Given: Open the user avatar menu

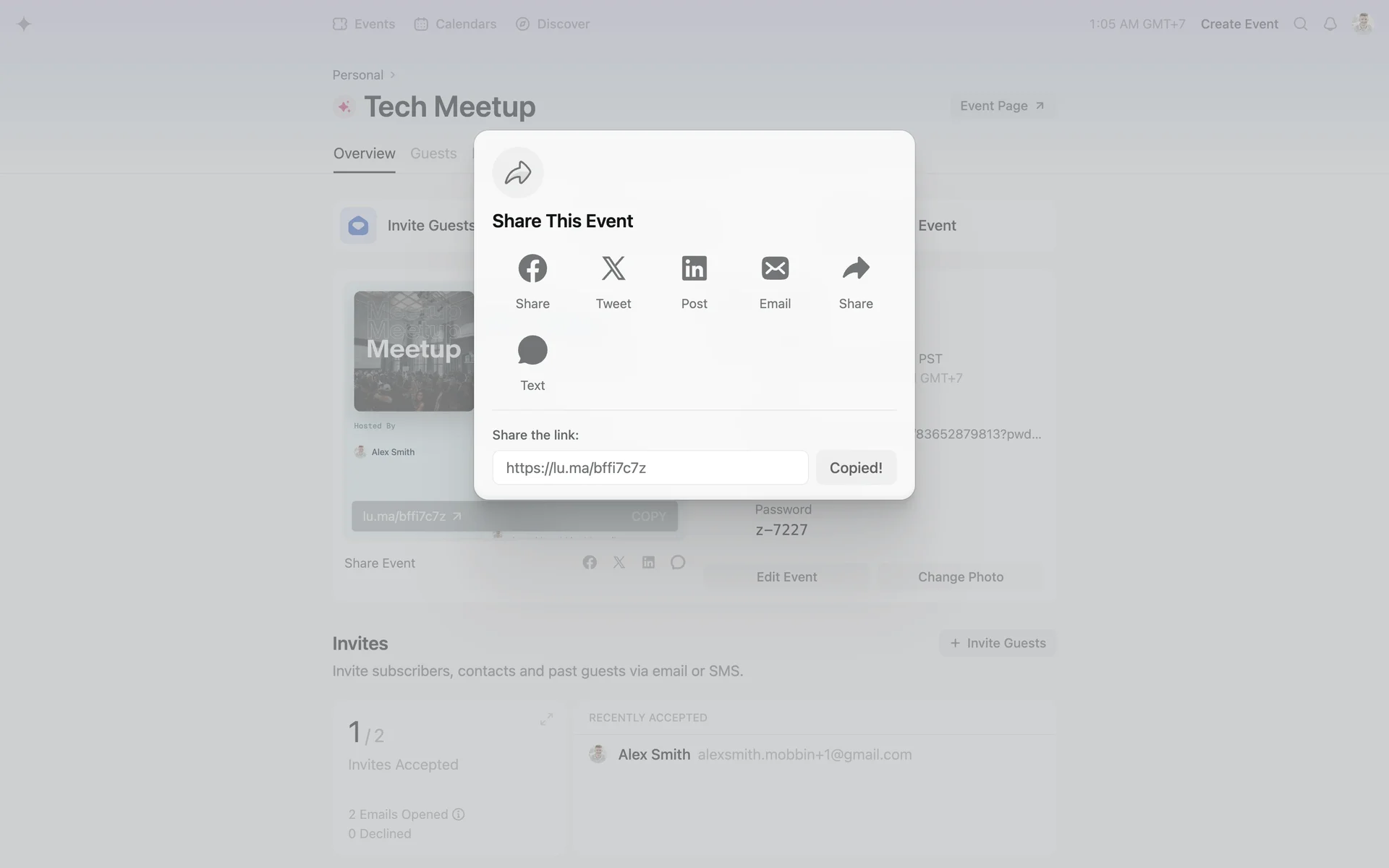Looking at the screenshot, I should (x=1362, y=24).
